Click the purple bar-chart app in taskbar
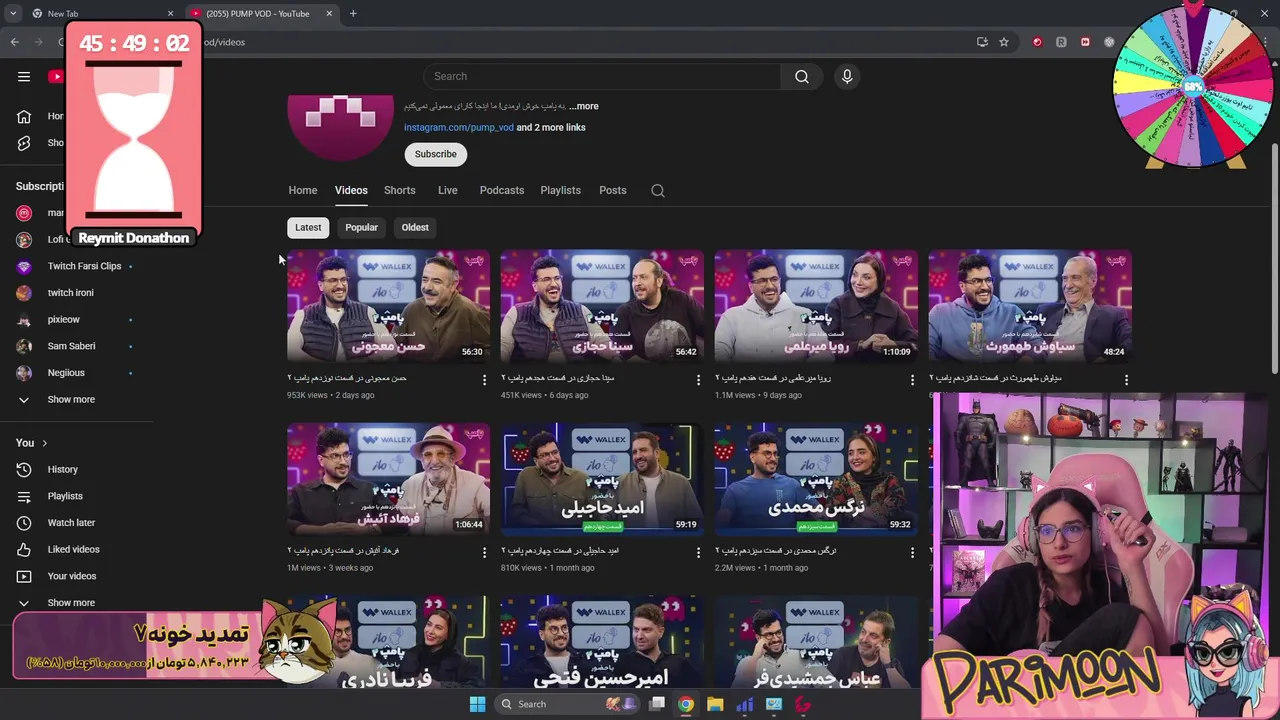 [x=744, y=704]
